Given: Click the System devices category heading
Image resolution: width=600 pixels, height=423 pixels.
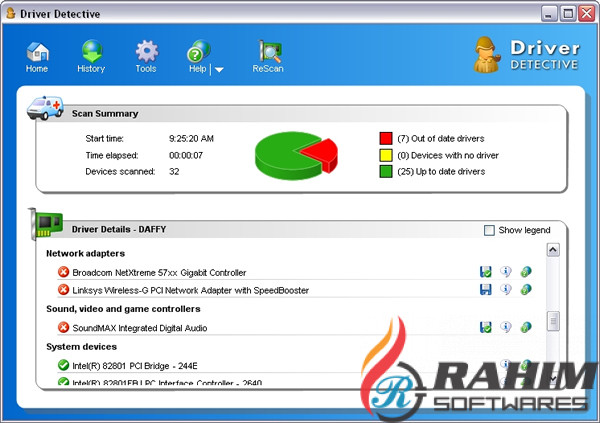Looking at the screenshot, I should click(x=82, y=347).
